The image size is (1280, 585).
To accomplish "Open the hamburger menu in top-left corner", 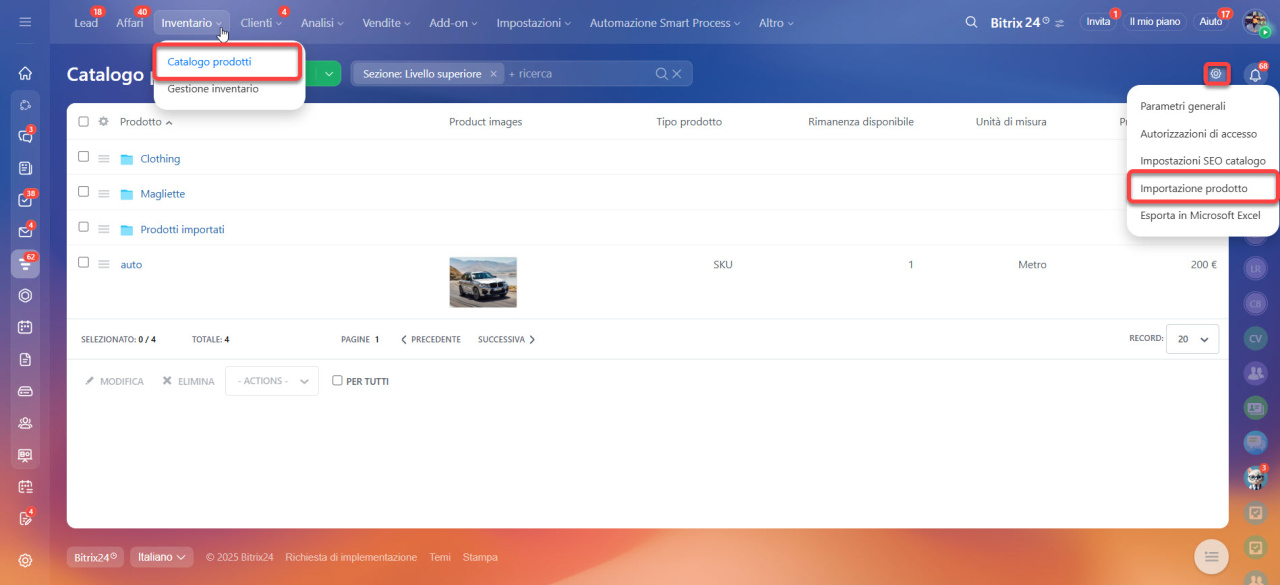I will [25, 22].
